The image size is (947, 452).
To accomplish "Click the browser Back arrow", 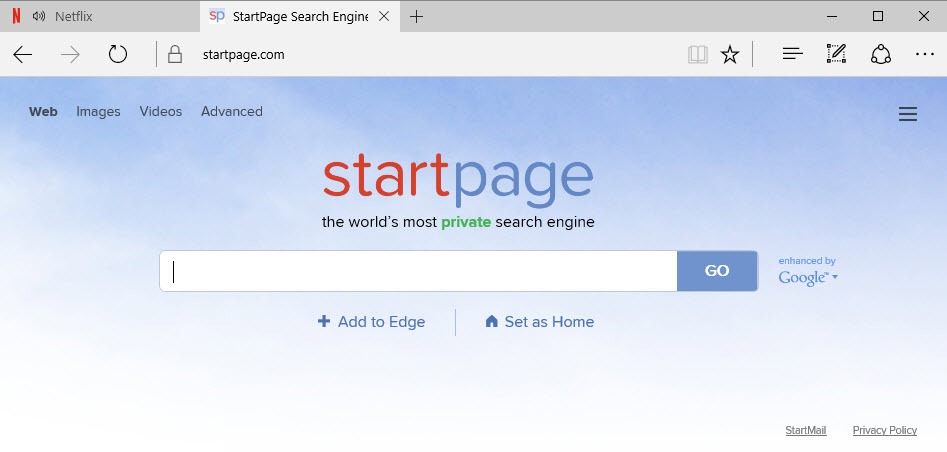I will (x=23, y=55).
